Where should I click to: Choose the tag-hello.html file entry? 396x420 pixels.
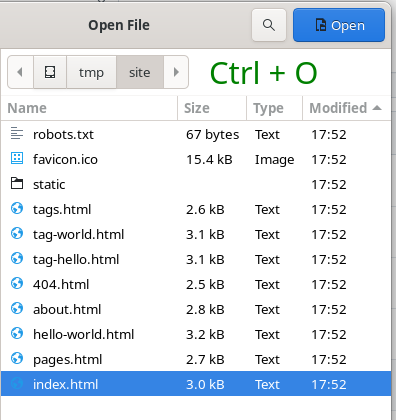pyautogui.click(x=196, y=259)
